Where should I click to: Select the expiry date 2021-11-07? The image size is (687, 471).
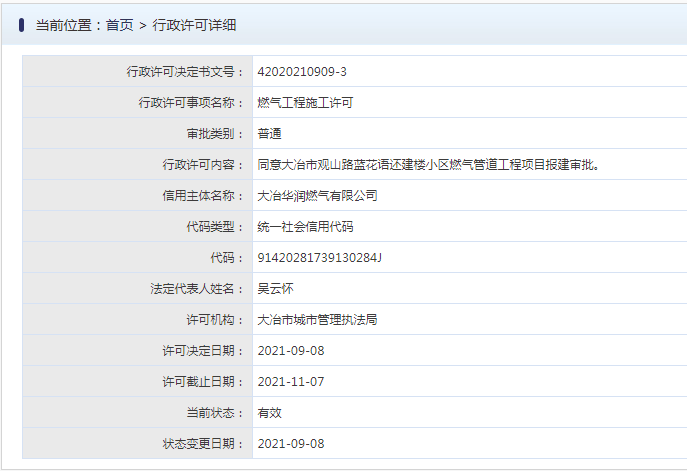pyautogui.click(x=291, y=382)
